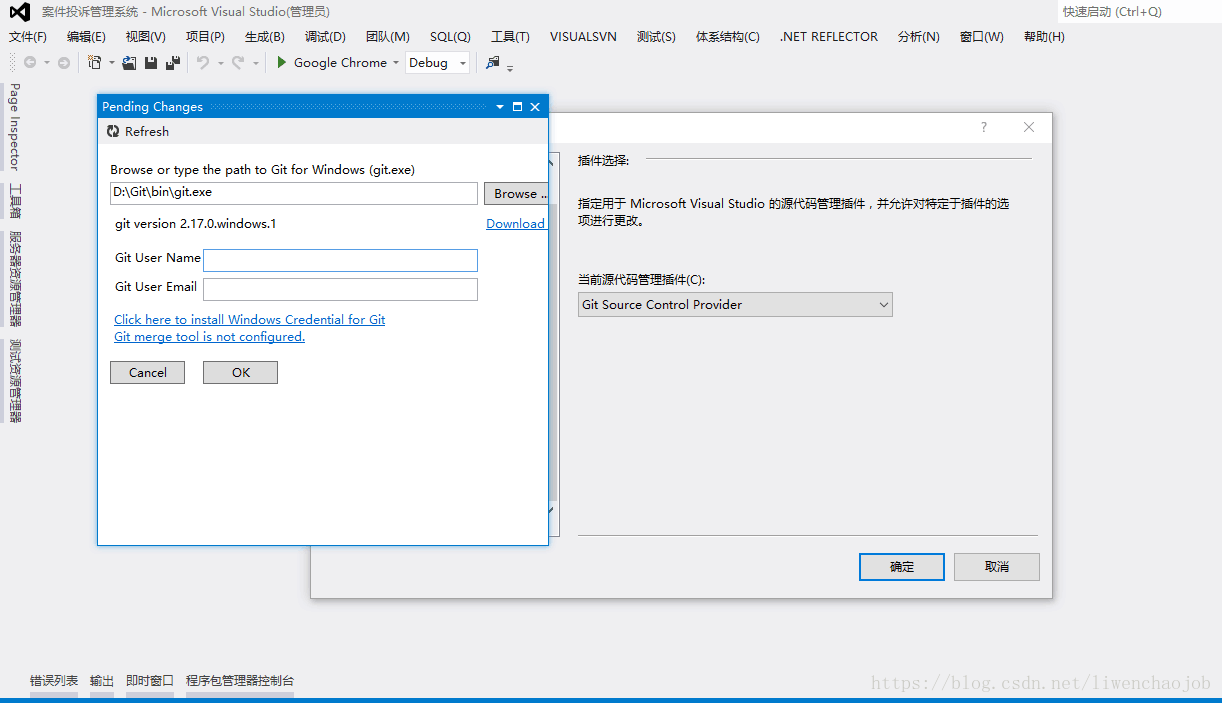Image resolution: width=1222 pixels, height=703 pixels.
Task: Click the Cancel button in Pending Changes
Action: click(x=147, y=372)
